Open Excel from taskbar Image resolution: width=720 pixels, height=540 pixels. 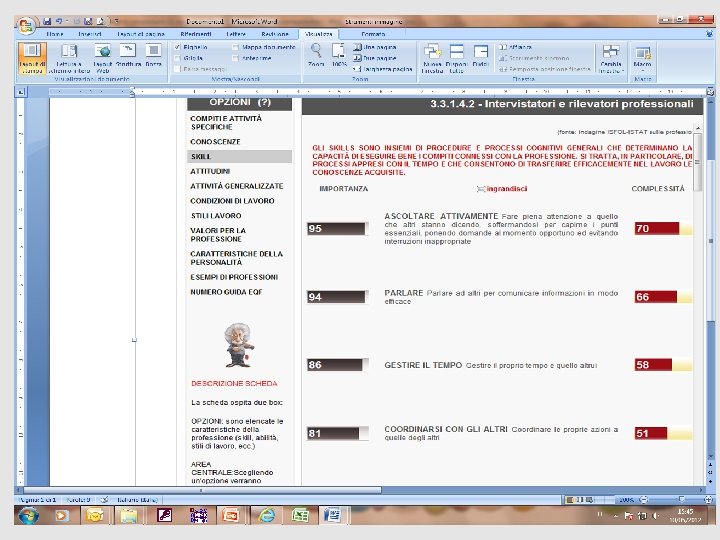point(300,515)
